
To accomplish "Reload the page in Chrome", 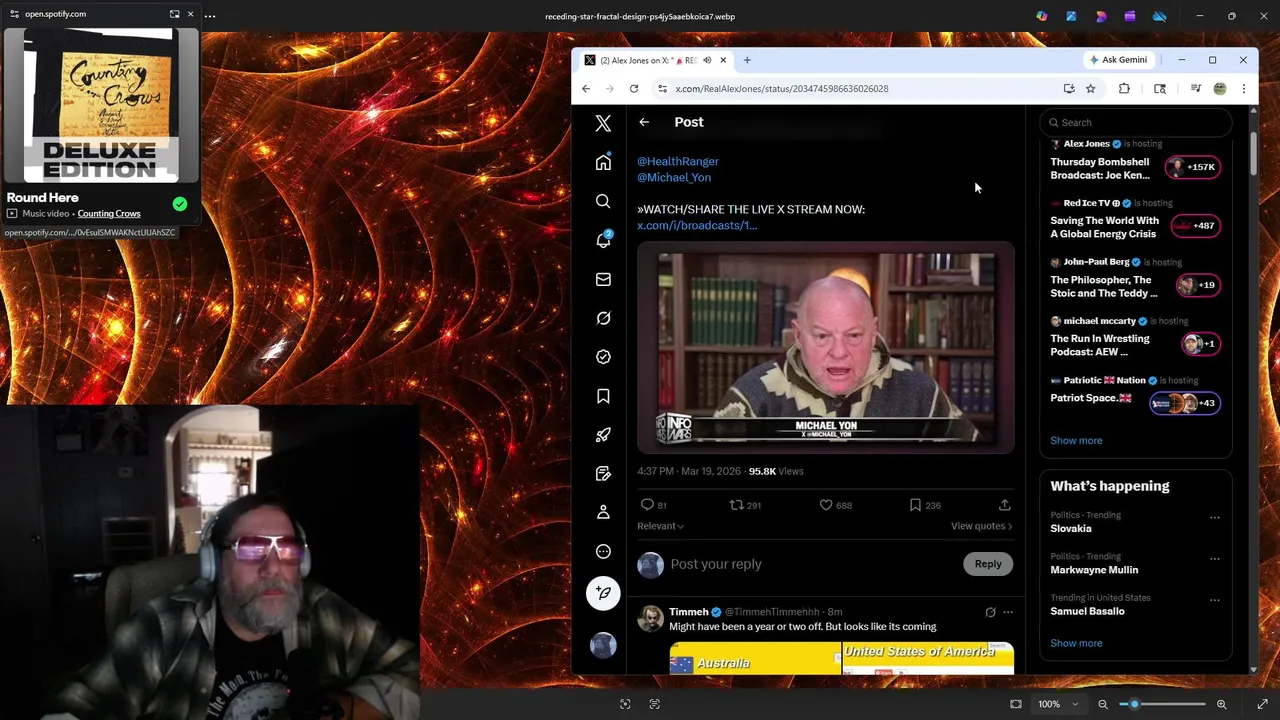I will [634, 89].
